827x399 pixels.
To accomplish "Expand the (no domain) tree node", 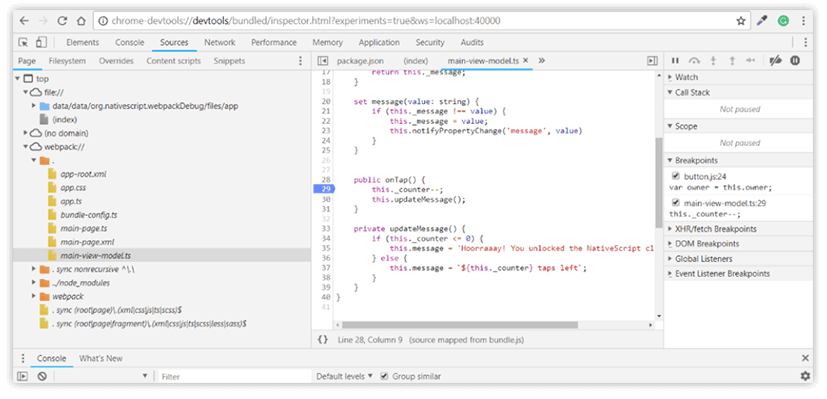I will pos(26,133).
